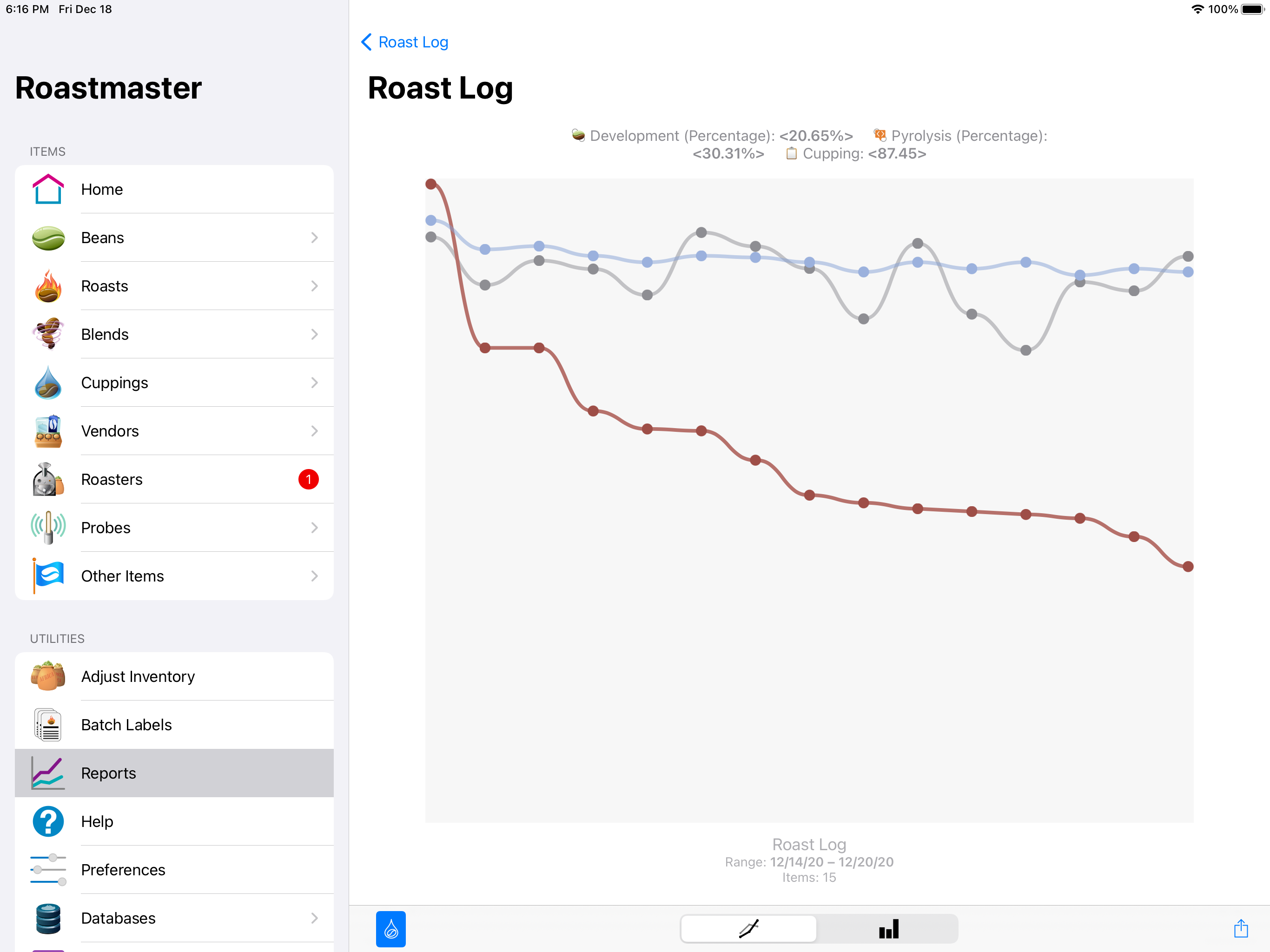Tap the flaming bean Roasts icon
The image size is (1270, 952).
tap(48, 286)
